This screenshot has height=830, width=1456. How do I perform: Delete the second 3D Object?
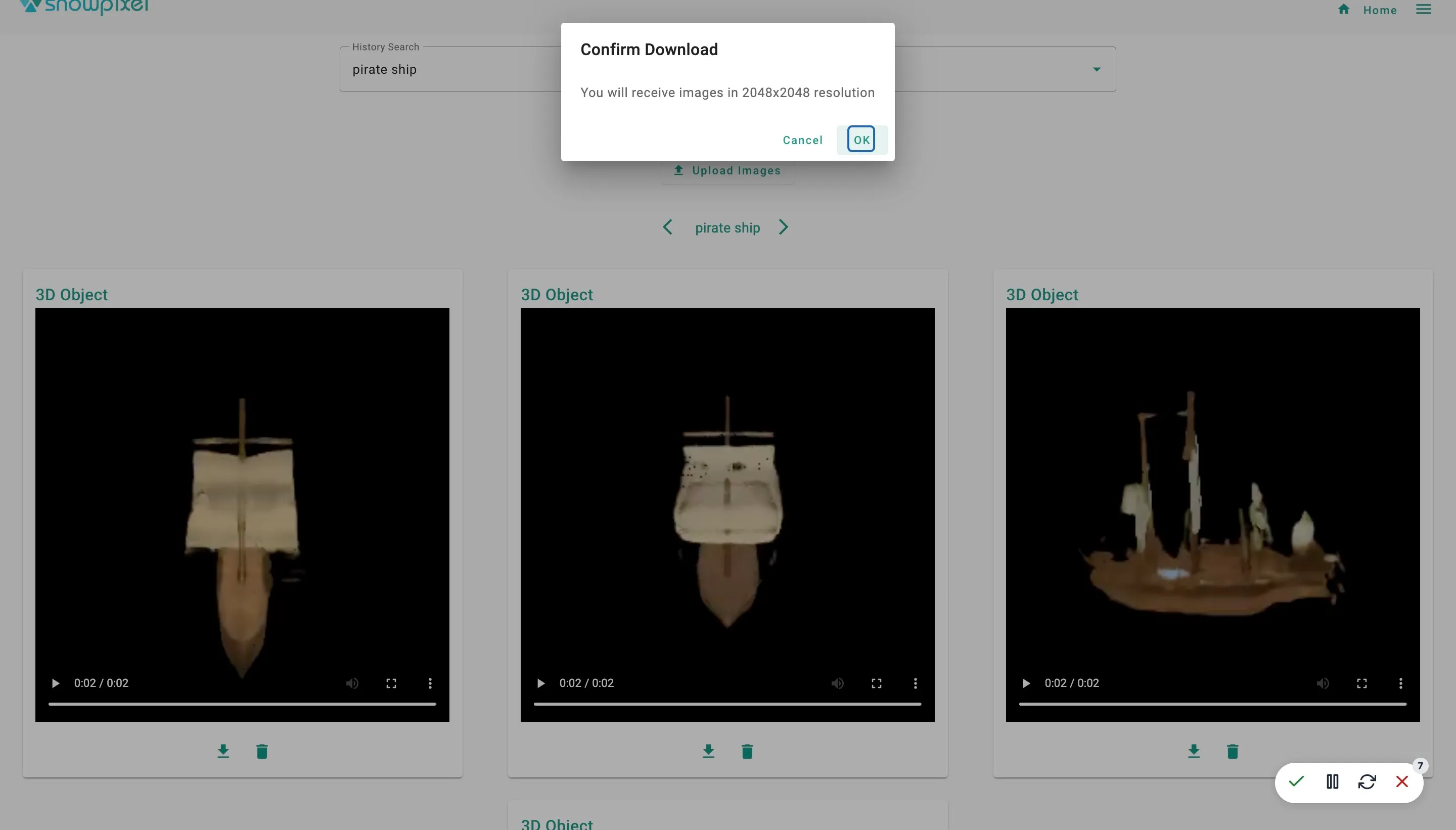click(747, 751)
